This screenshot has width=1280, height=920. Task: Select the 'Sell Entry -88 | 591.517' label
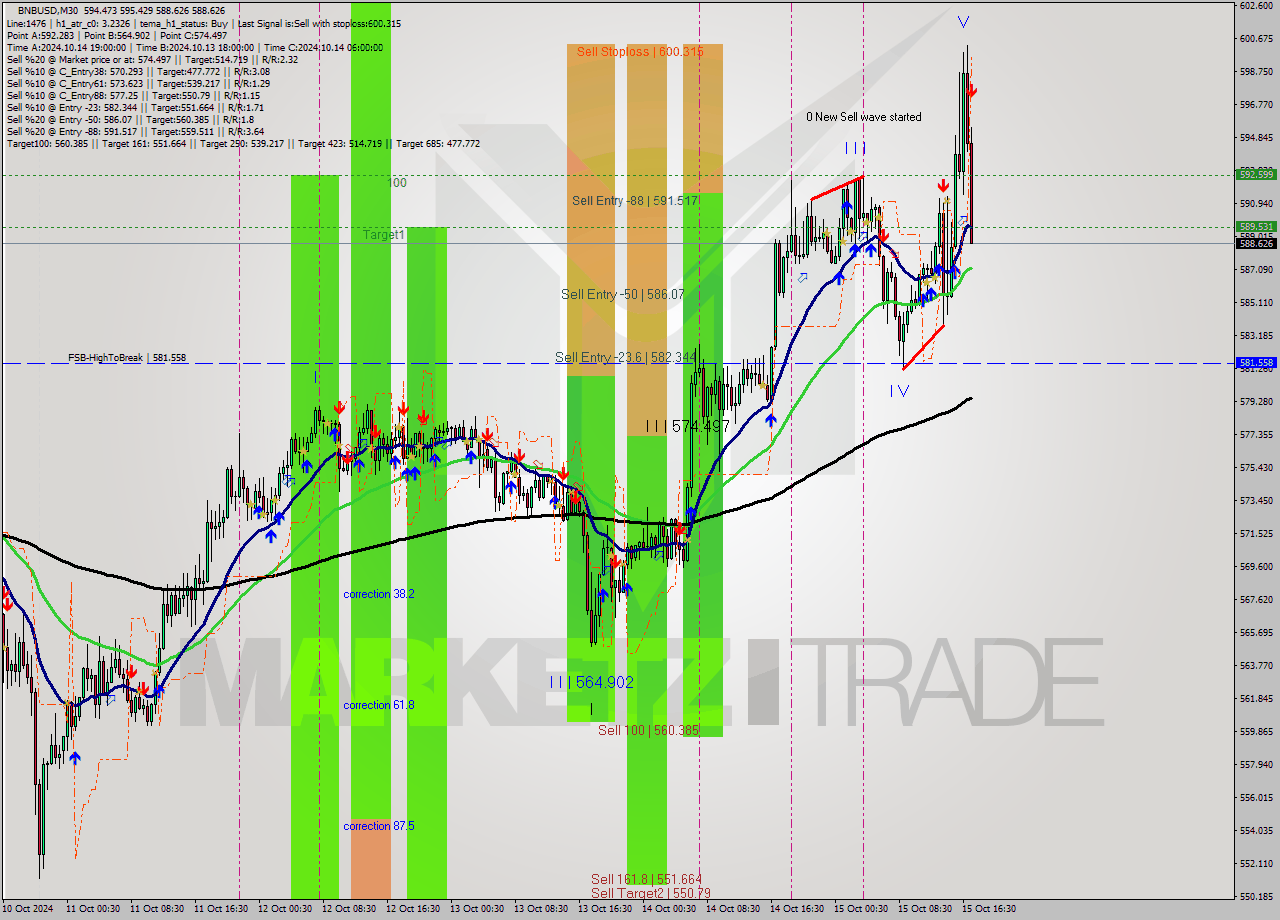(x=635, y=201)
